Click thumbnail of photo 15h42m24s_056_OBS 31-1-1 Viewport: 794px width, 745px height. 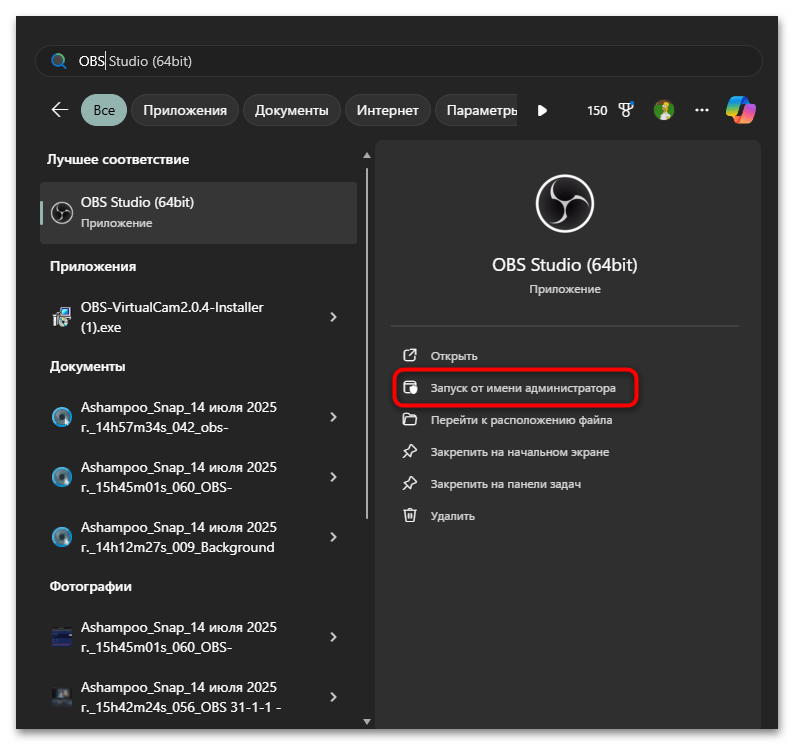pyautogui.click(x=62, y=697)
